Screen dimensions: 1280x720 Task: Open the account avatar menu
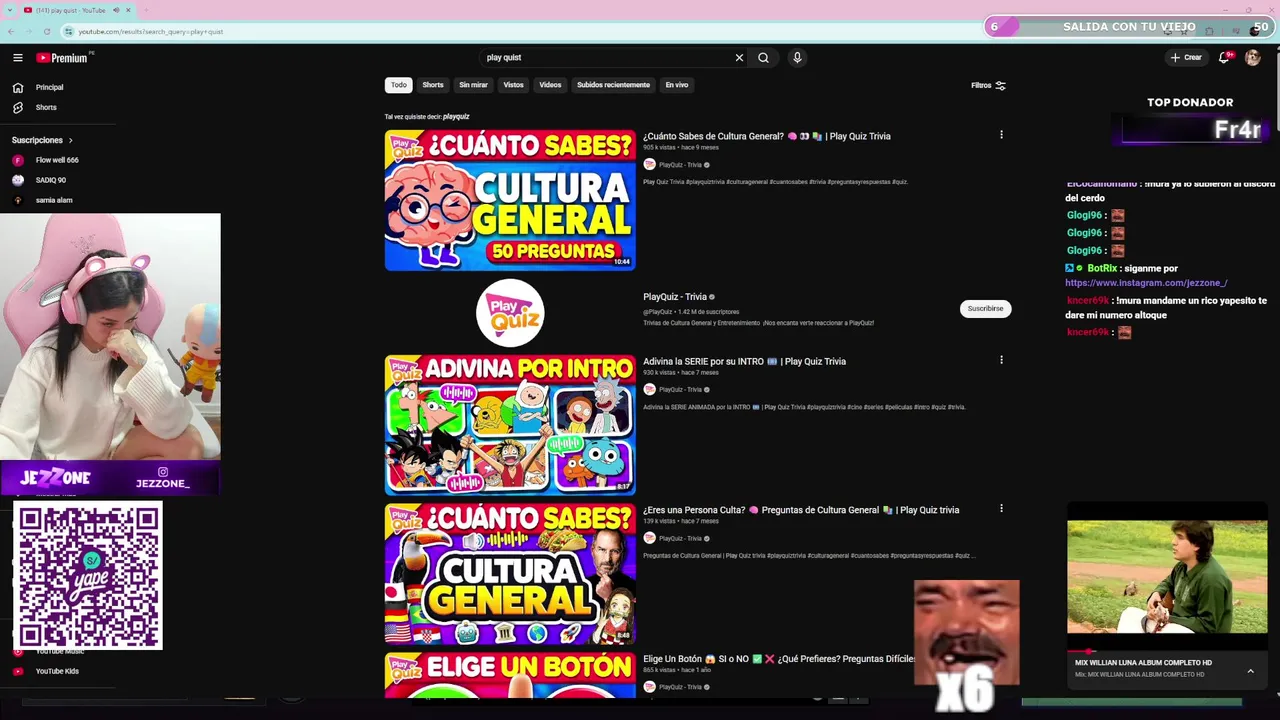click(x=1253, y=58)
